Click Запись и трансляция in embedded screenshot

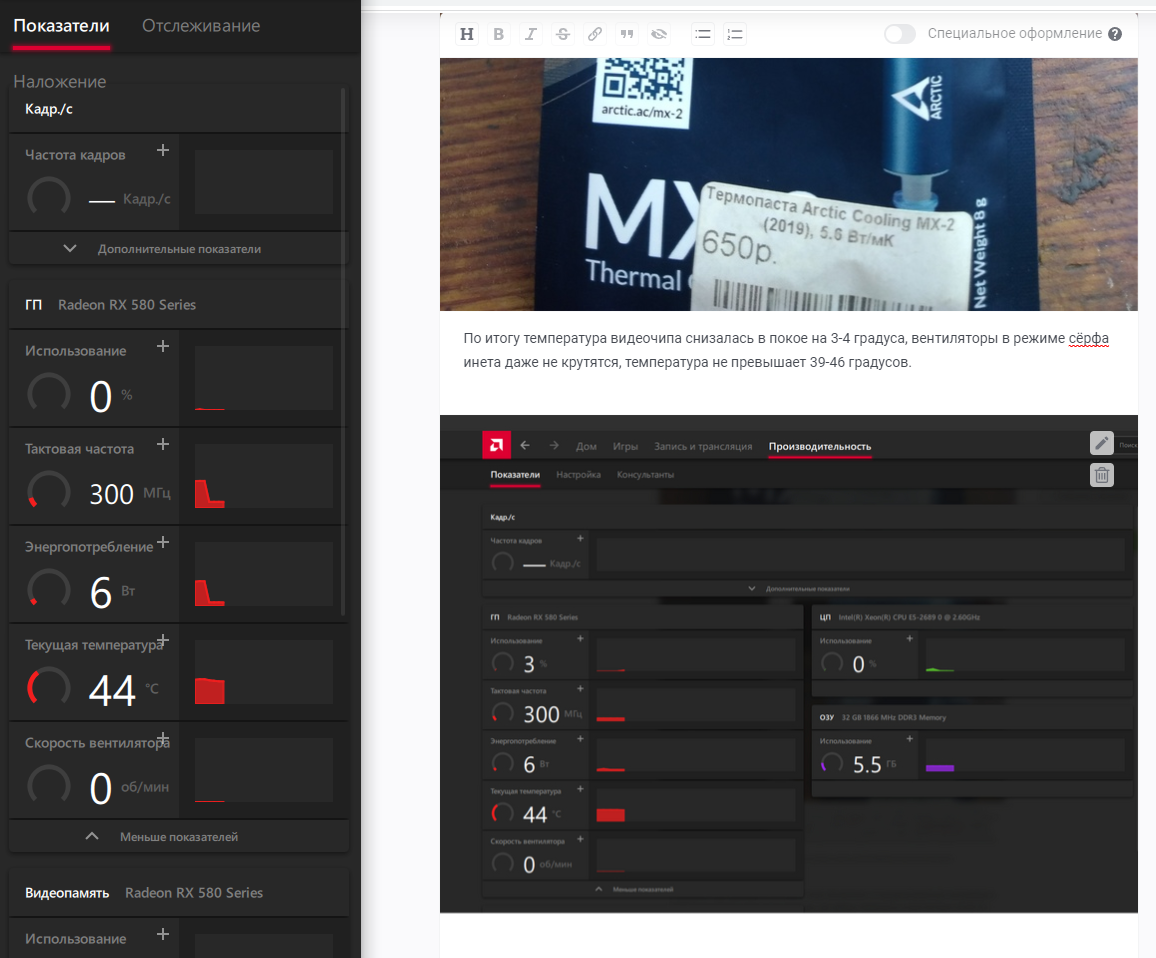click(x=703, y=446)
